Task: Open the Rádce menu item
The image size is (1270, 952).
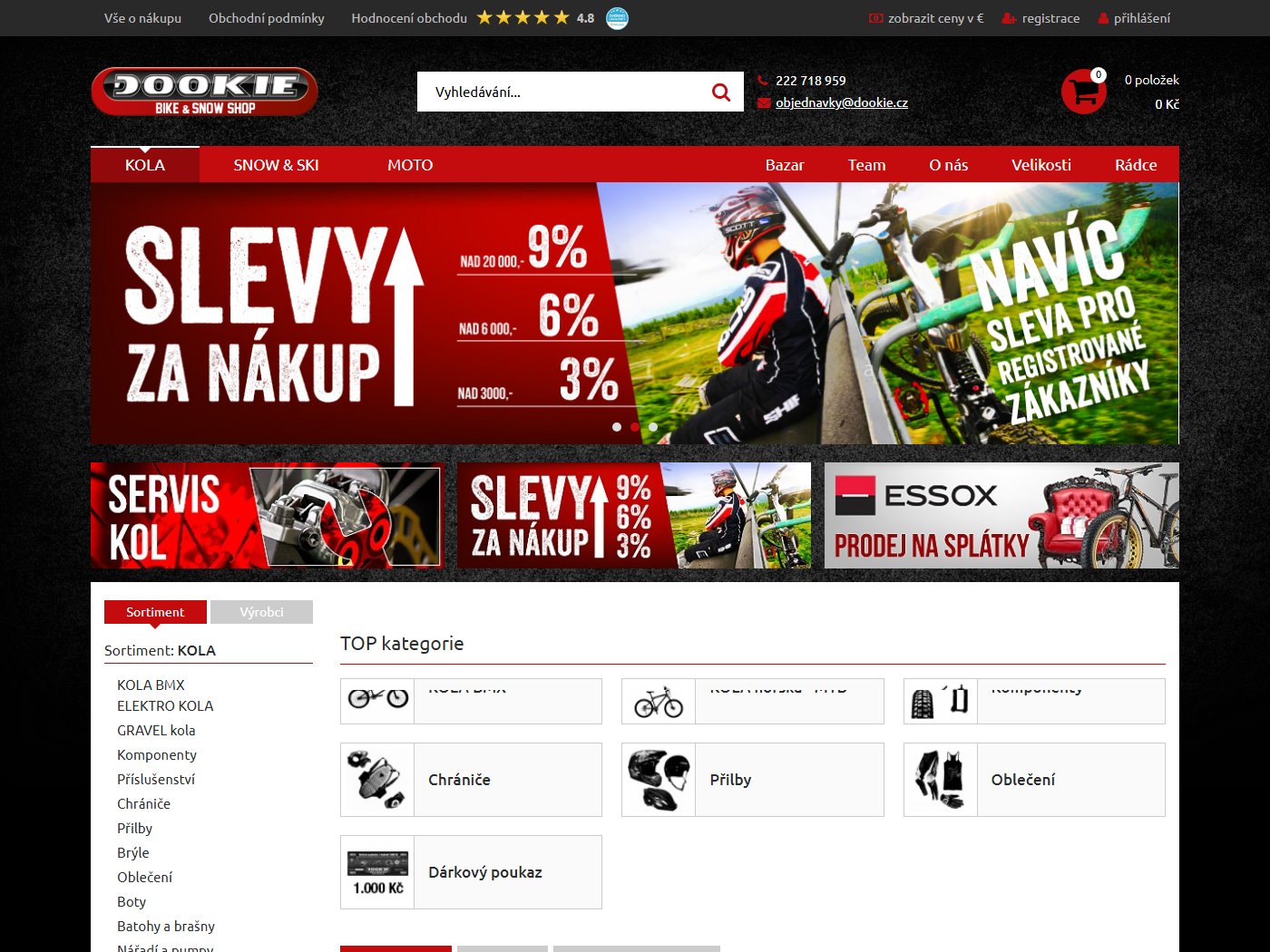Action: coord(1136,165)
